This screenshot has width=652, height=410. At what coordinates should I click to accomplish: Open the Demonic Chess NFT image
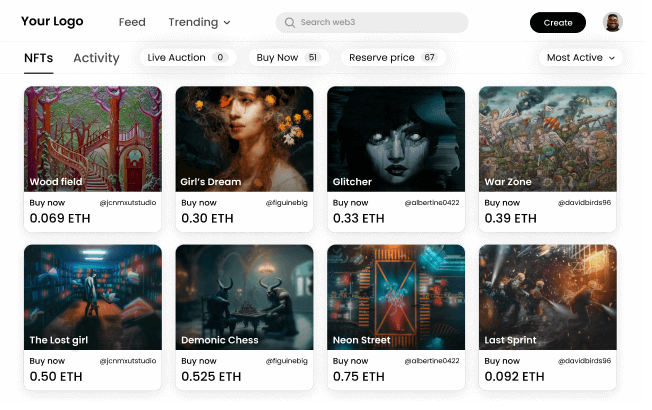click(x=244, y=297)
